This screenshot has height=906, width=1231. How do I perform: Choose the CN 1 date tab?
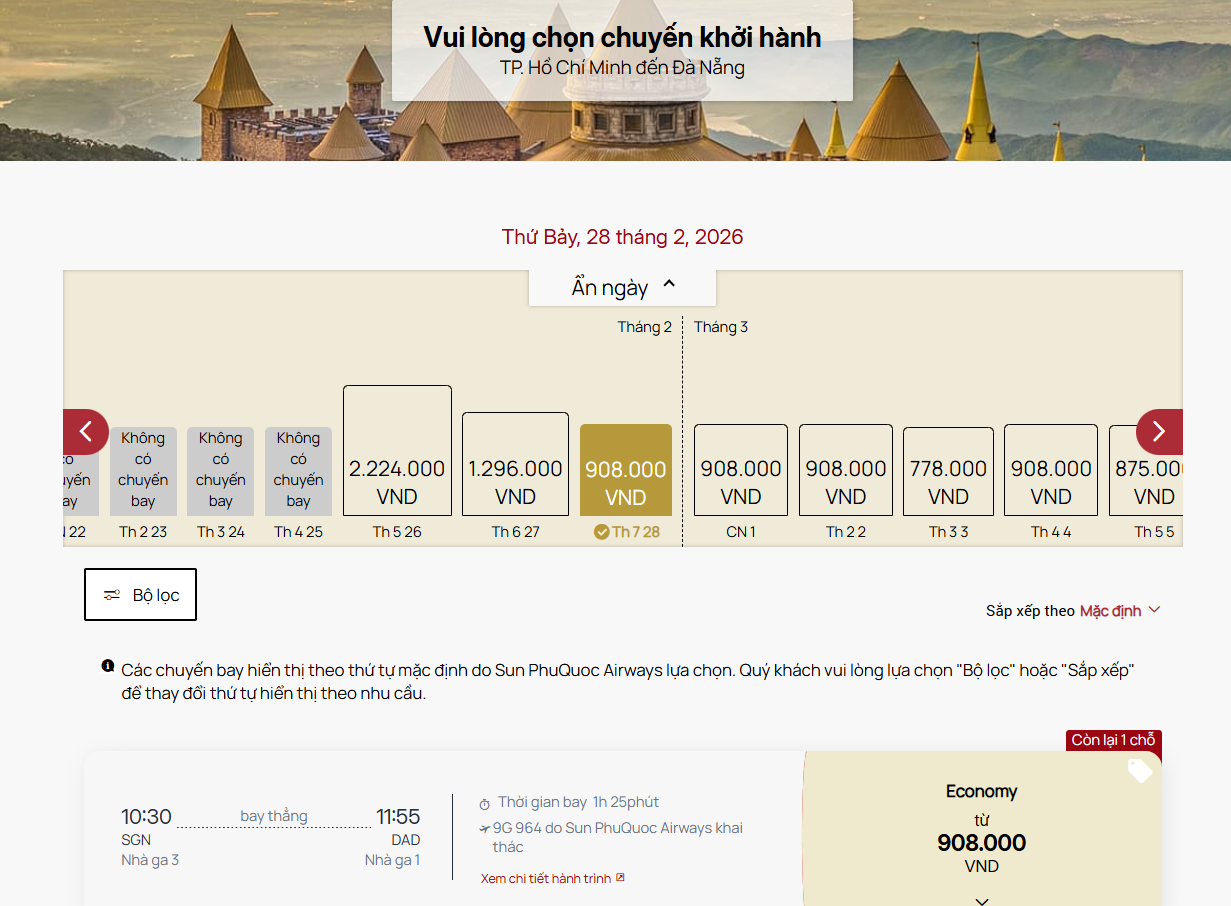click(x=741, y=470)
